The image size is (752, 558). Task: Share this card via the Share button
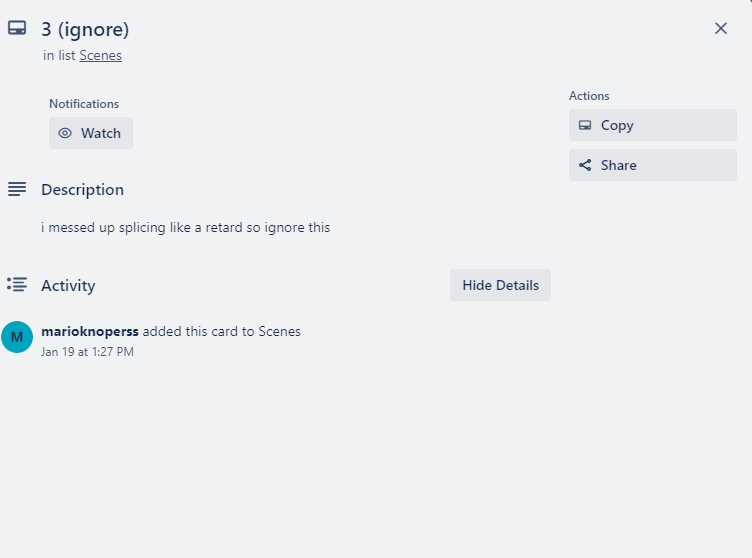(652, 165)
